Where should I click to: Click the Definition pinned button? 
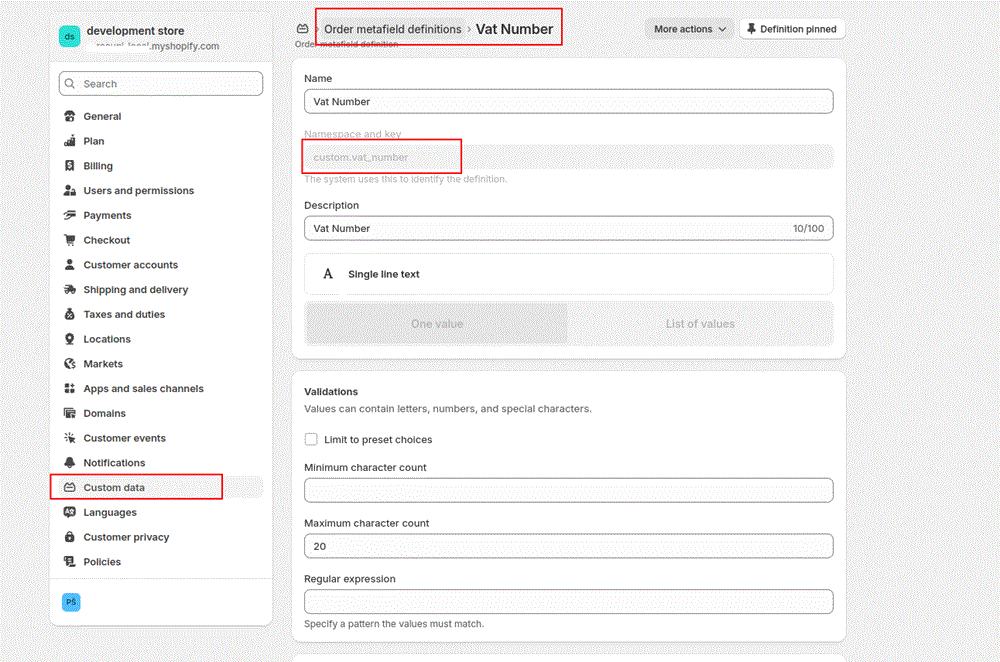[x=791, y=29]
